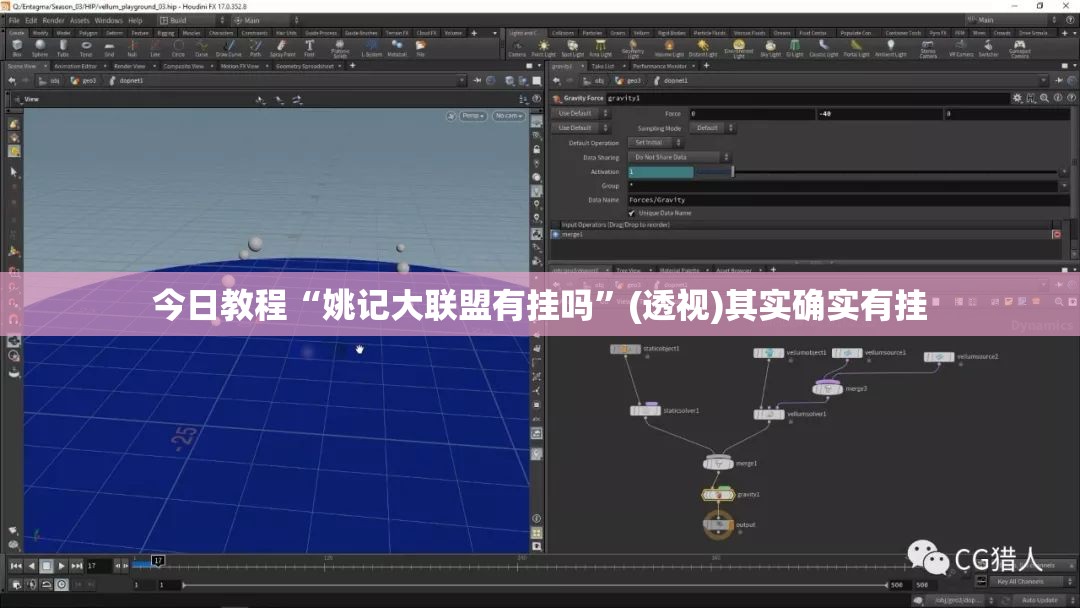Toggle the Unique Data Name checkbox
This screenshot has width=1080, height=608.
pyautogui.click(x=632, y=213)
